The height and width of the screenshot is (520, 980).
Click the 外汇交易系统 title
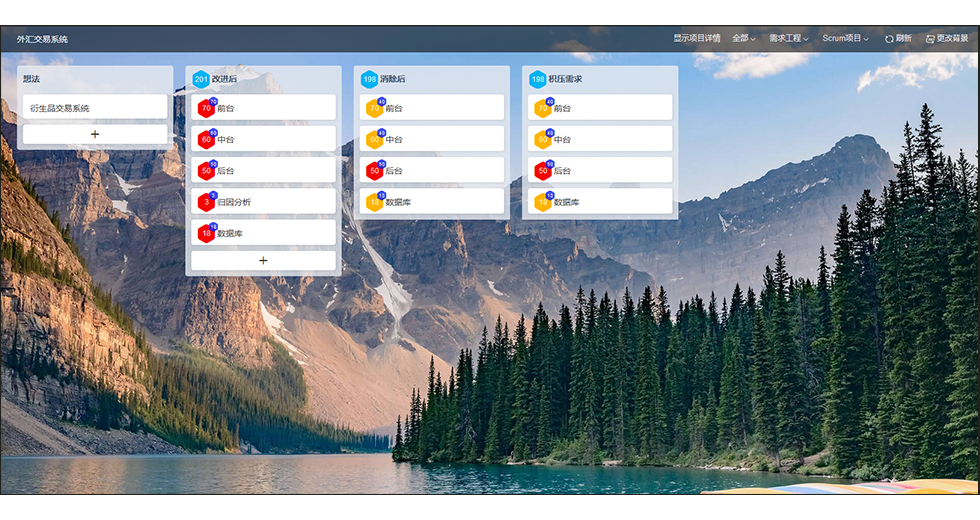coord(42,40)
